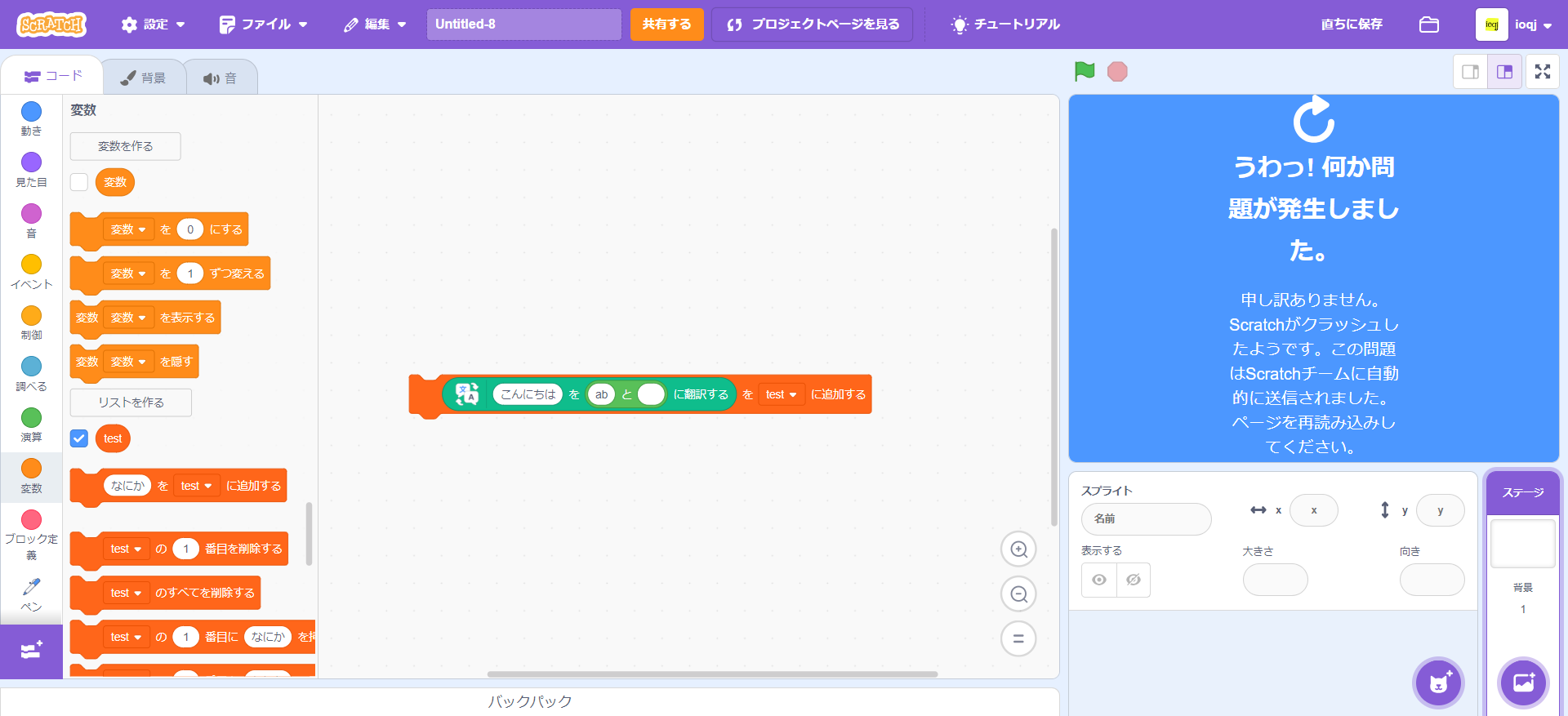Uncheck the test list monitor checkbox
The height and width of the screenshot is (716, 1568).
(79, 438)
